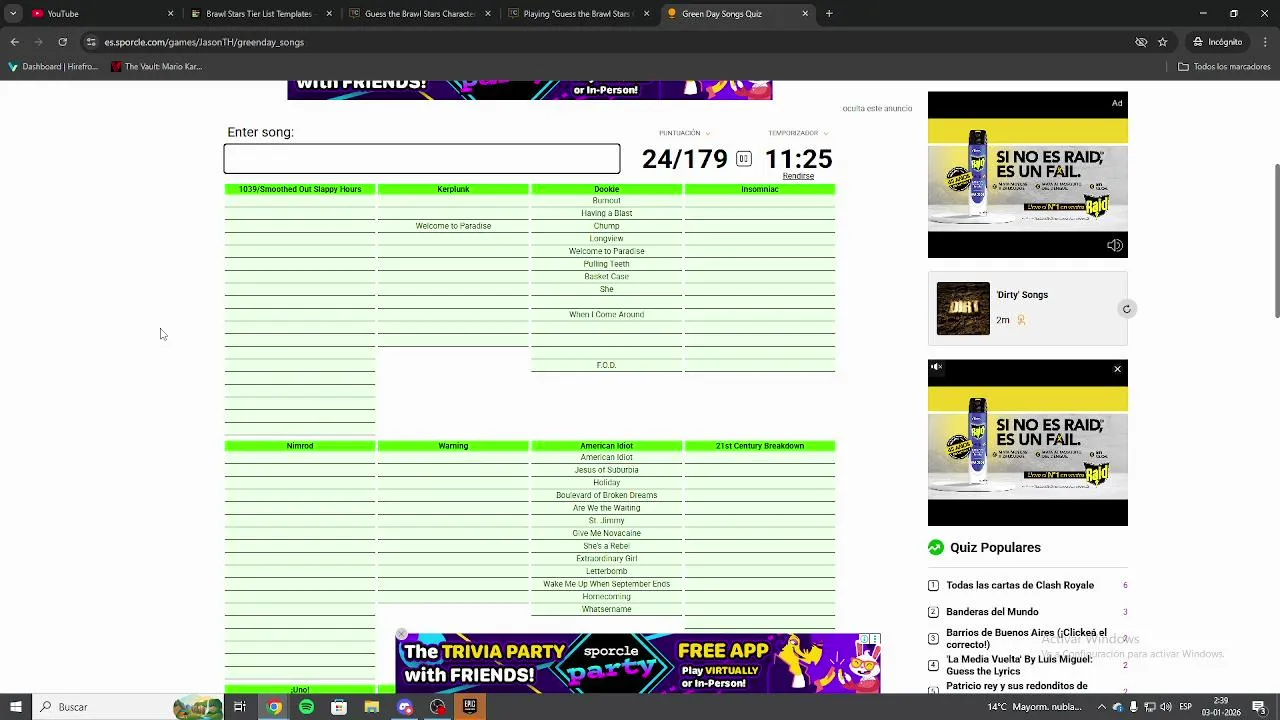Open the 'Dirty' Songs quiz link
Screen dimensions: 1280x720
tap(1022, 295)
